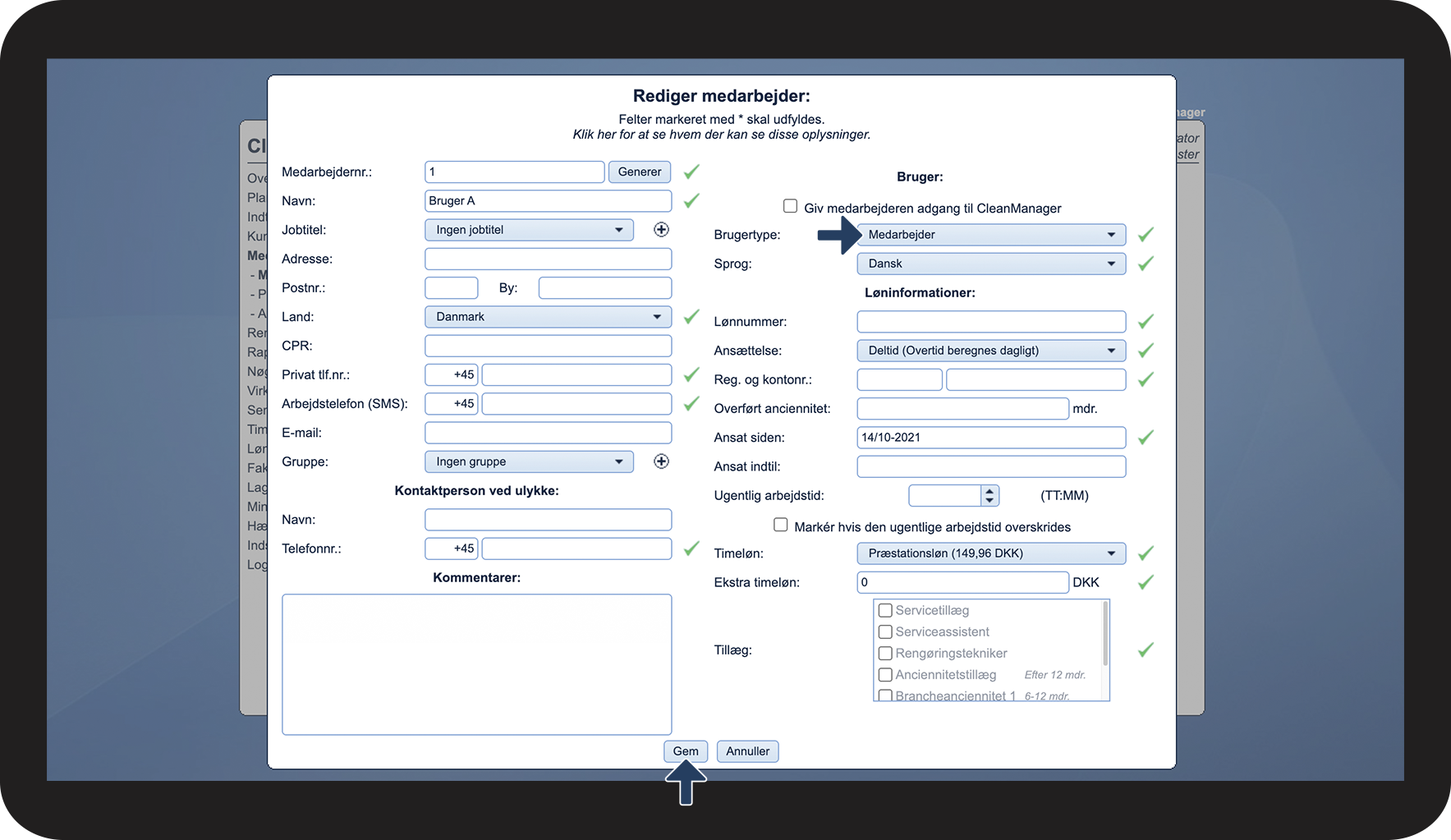
Task: Click green checkmark beside Timeløn dropdown
Action: [x=1146, y=553]
